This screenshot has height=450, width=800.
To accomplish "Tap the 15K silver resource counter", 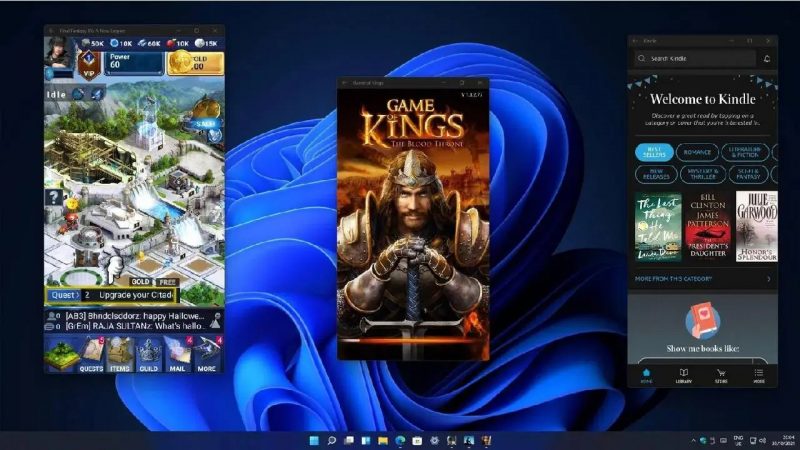I will coord(206,43).
